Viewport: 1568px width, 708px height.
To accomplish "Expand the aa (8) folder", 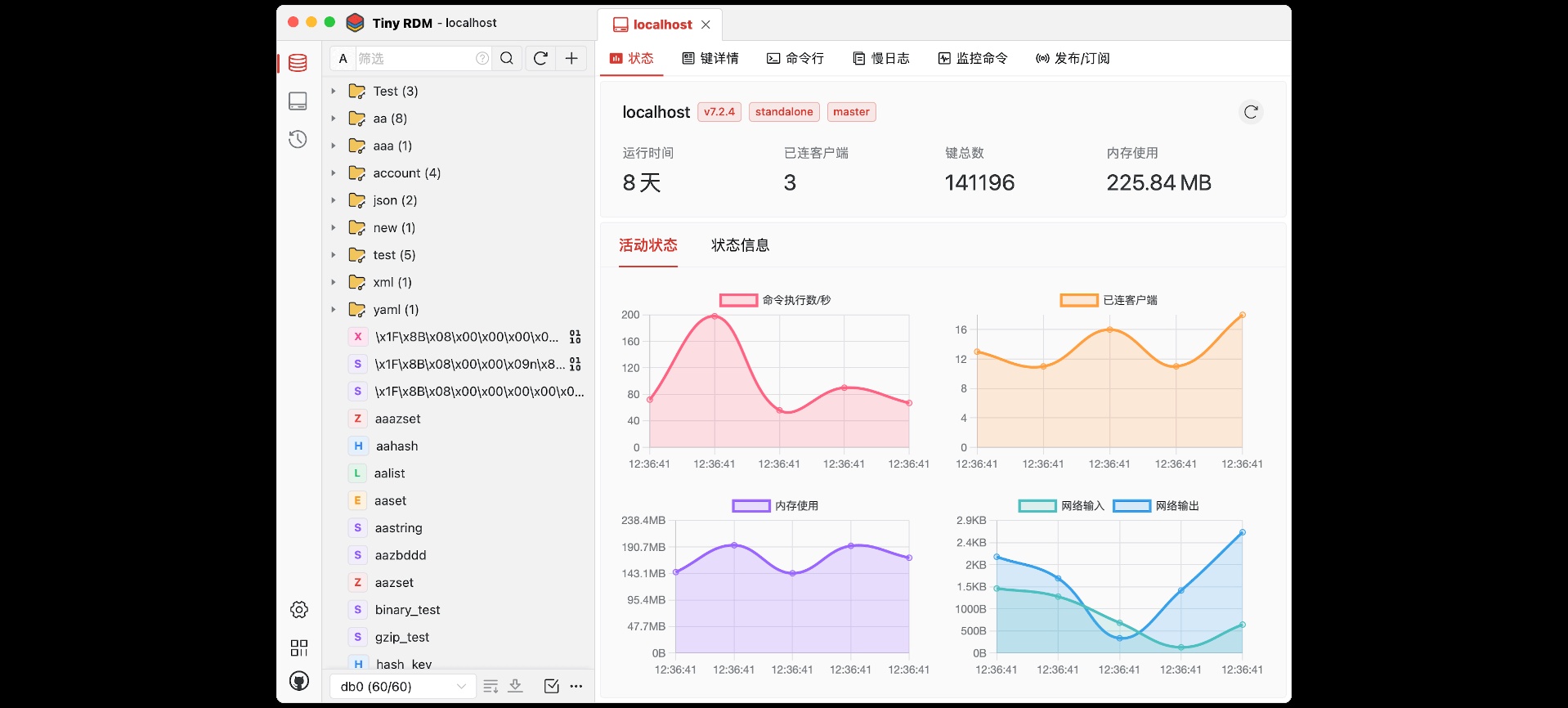I will click(x=334, y=119).
